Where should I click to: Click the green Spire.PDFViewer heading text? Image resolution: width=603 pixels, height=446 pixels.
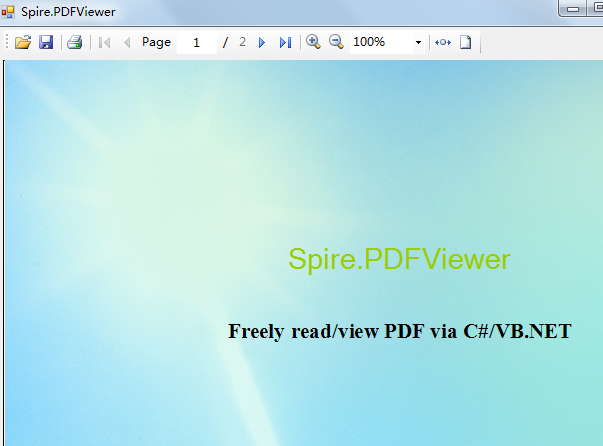399,260
